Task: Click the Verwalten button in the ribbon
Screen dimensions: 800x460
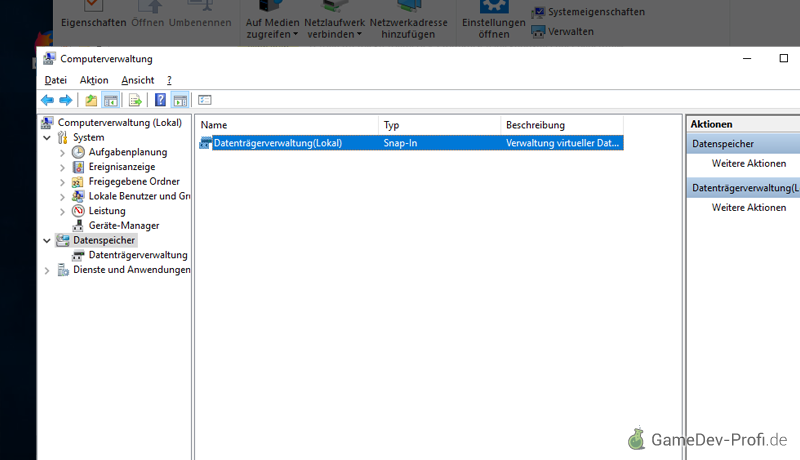Action: [x=570, y=31]
